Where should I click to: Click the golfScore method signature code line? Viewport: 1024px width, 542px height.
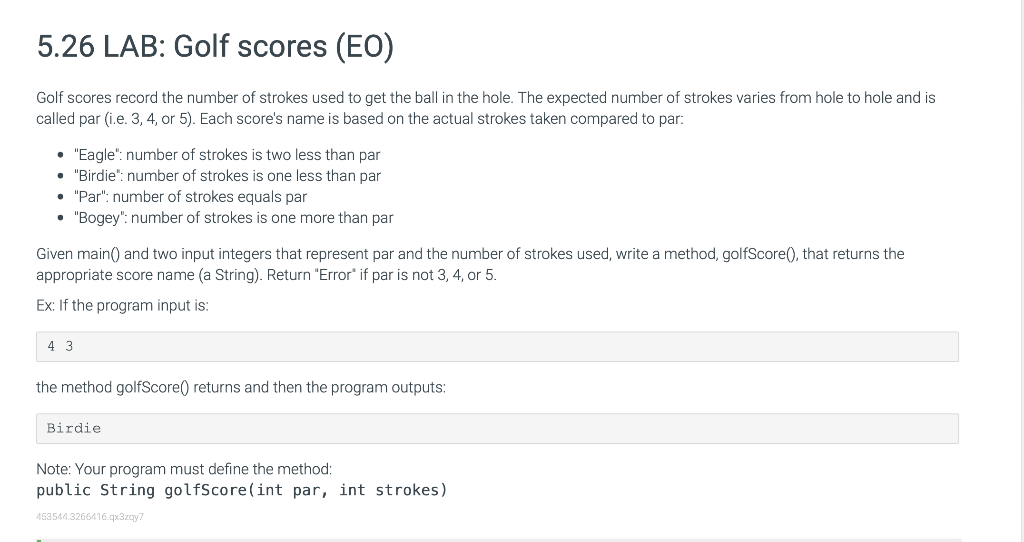point(241,490)
